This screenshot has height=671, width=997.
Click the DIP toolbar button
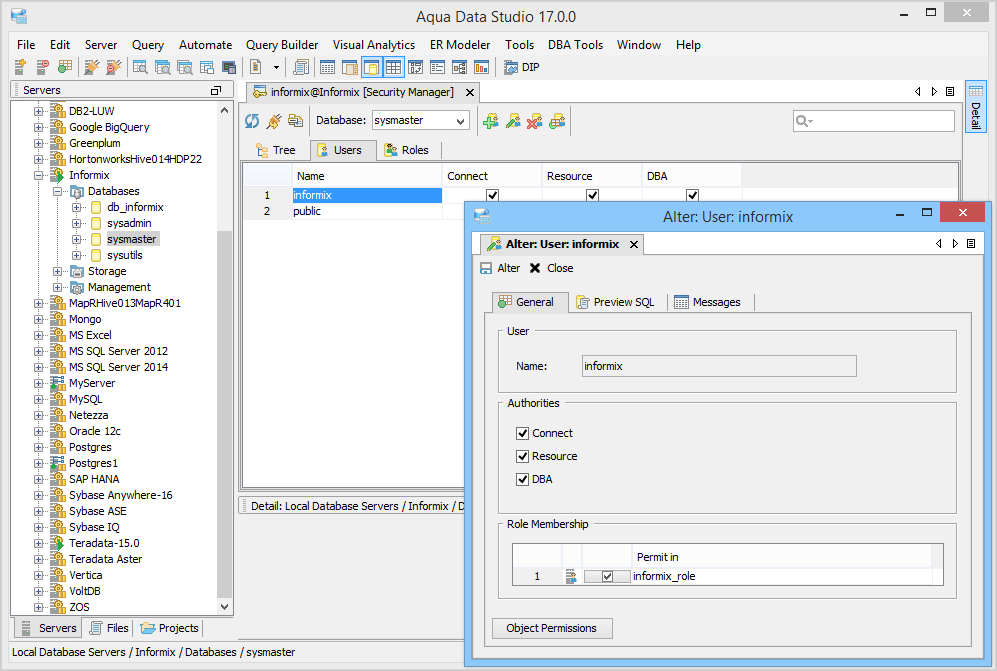coord(521,67)
